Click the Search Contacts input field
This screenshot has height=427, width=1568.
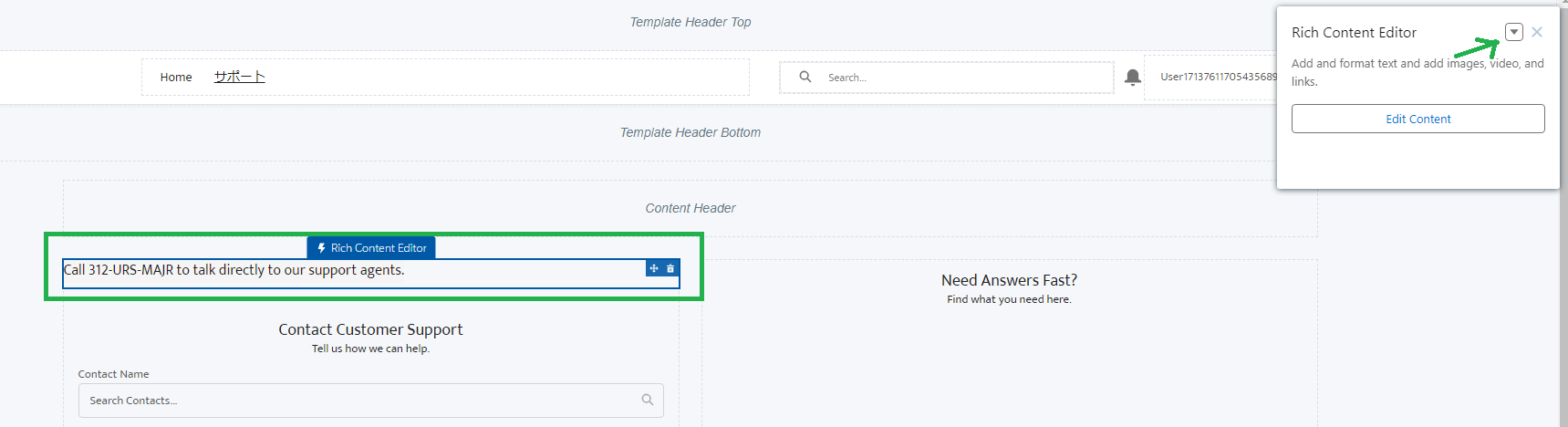point(370,401)
